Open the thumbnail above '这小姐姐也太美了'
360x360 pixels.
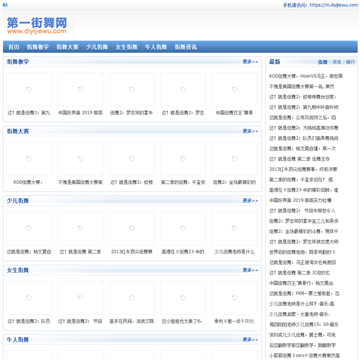[183, 298]
